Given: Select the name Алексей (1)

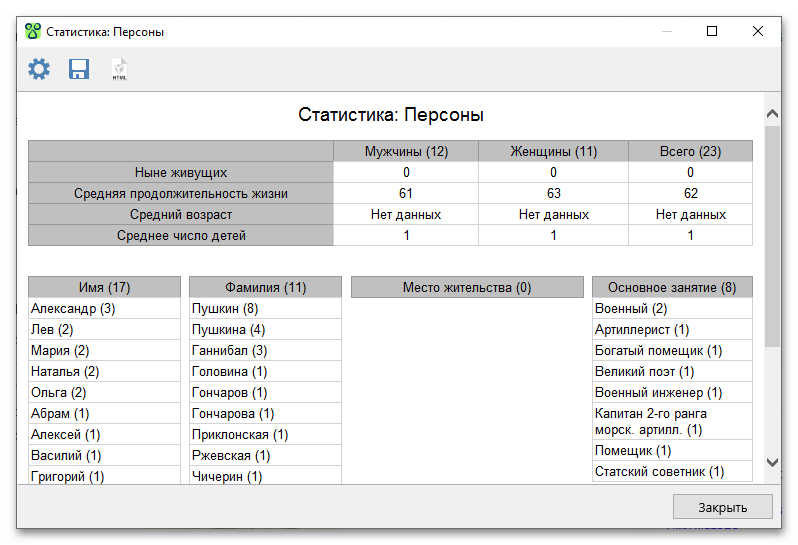Looking at the screenshot, I should (104, 435).
